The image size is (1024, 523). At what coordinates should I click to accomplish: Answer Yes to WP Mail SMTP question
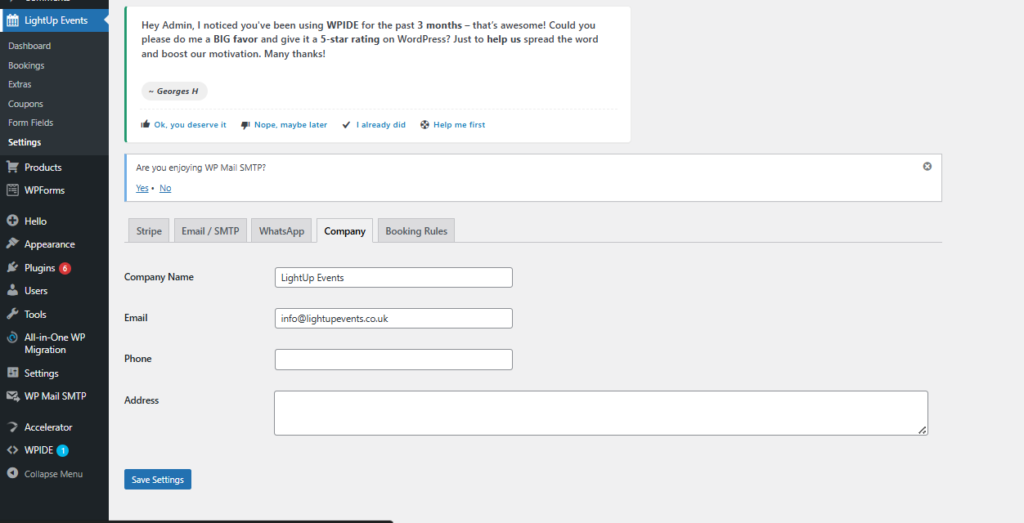(x=142, y=188)
